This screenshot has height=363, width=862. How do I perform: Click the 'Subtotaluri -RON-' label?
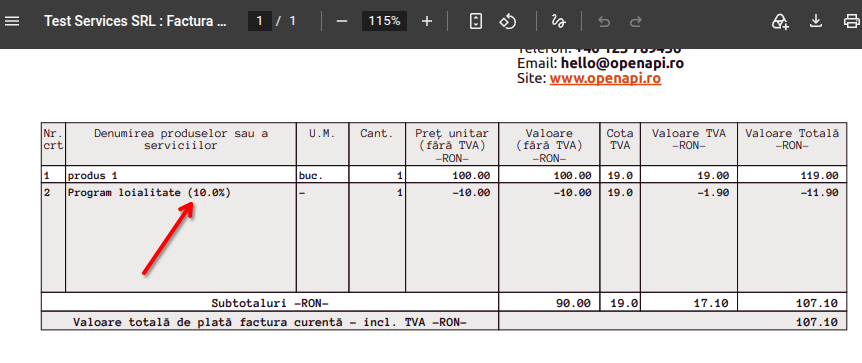coord(270,303)
